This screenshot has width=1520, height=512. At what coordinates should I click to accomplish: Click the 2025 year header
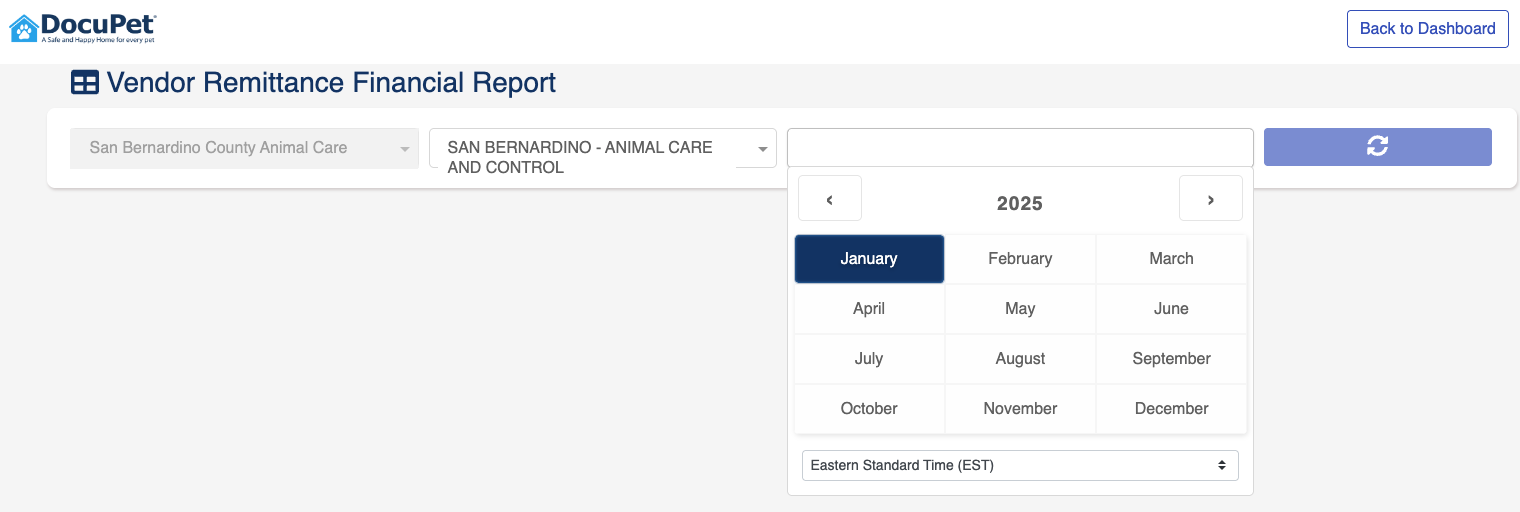(x=1020, y=204)
